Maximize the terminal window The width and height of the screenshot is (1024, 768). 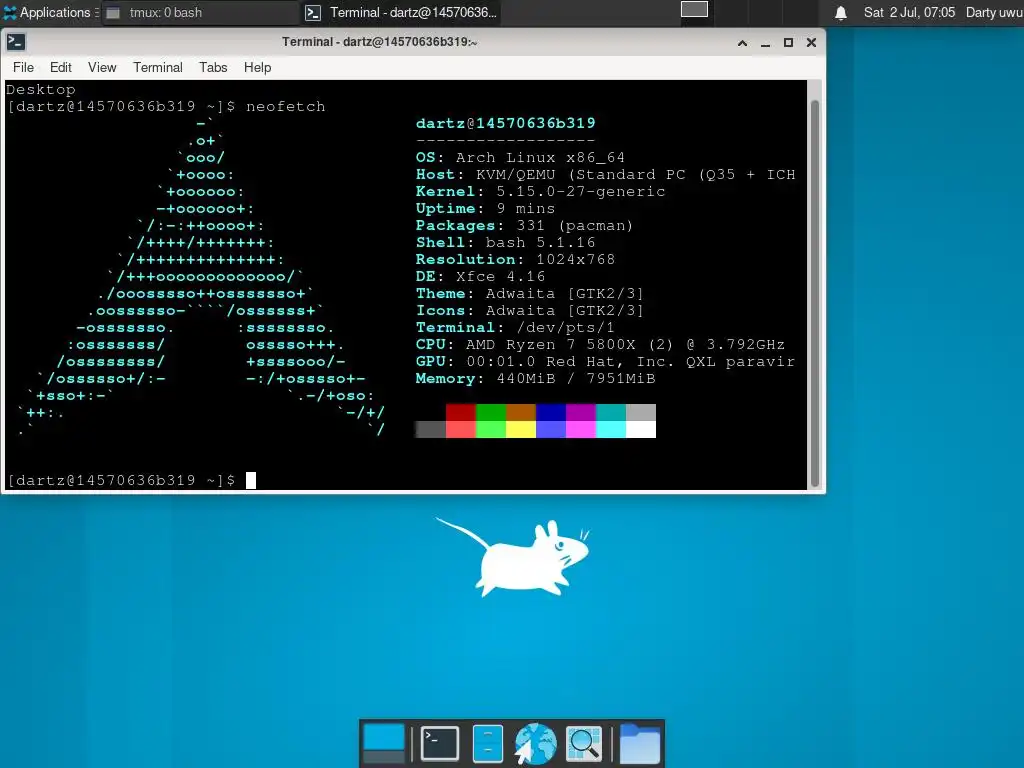pos(788,43)
